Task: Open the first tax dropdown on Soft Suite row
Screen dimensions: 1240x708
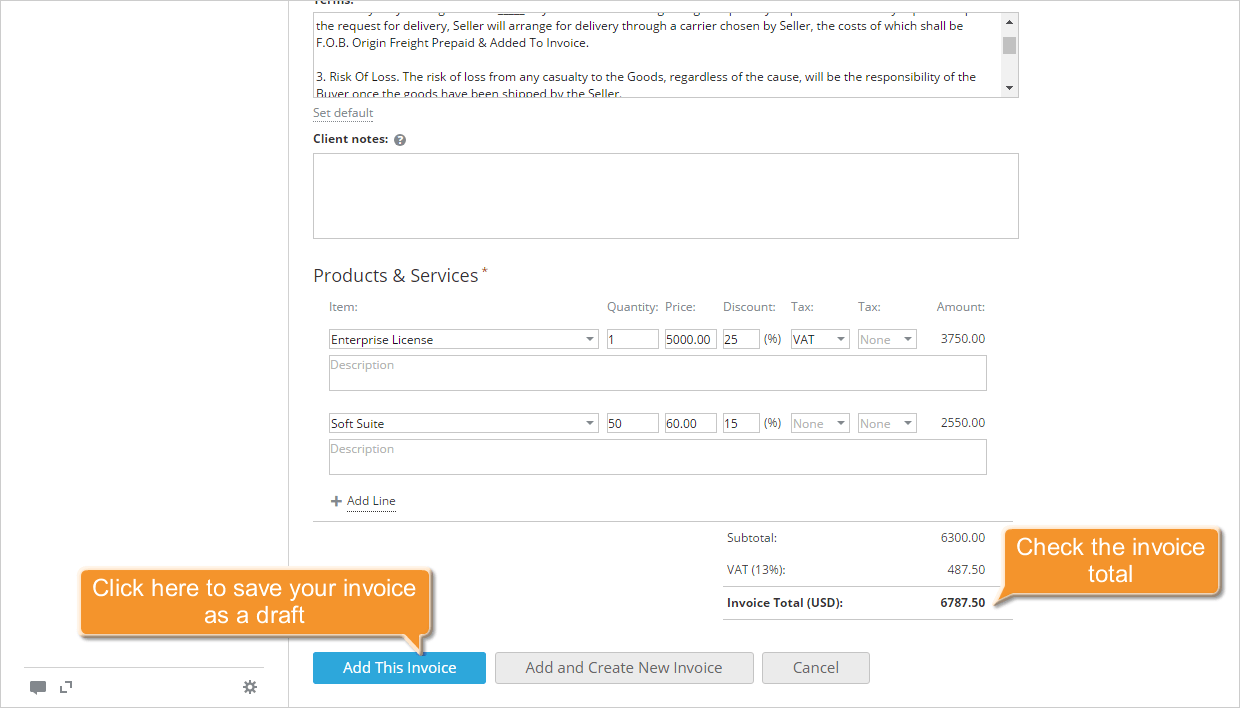Action: (819, 423)
